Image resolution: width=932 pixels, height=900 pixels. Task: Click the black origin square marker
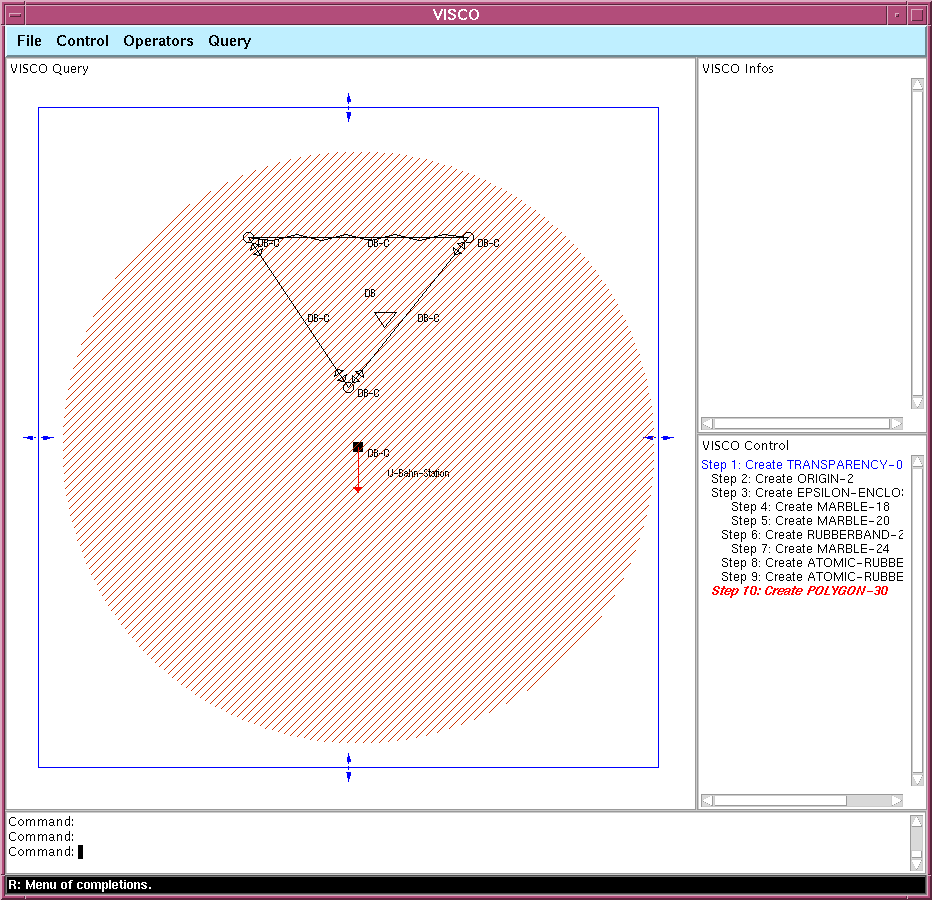tap(358, 446)
